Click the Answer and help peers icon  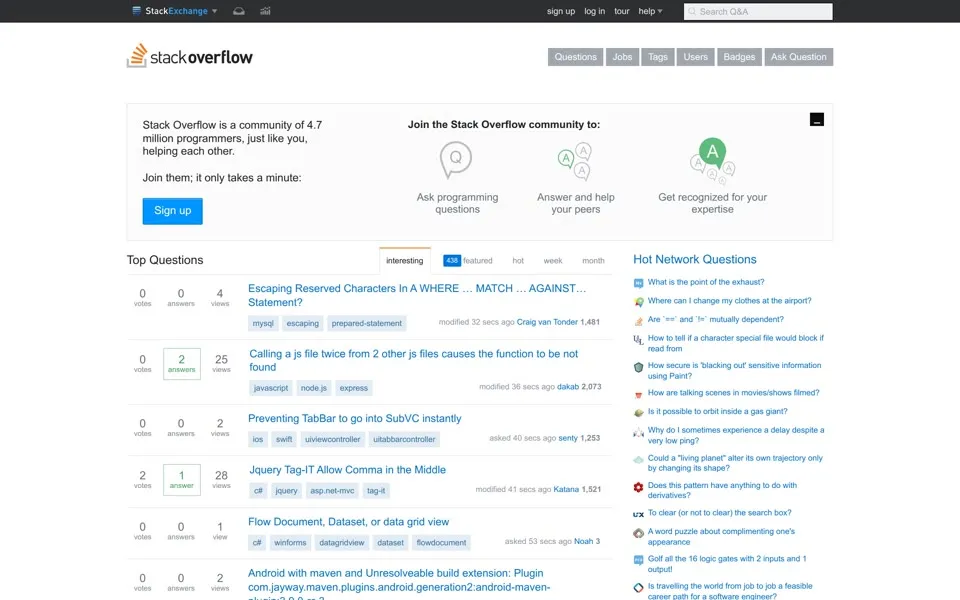[575, 161]
